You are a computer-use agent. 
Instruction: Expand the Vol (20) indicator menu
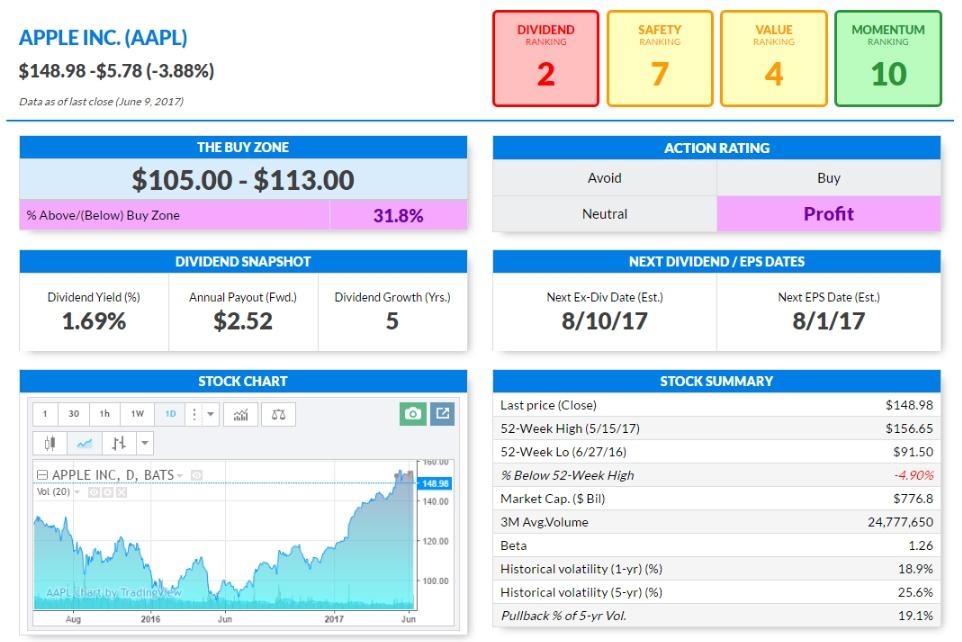[x=77, y=492]
